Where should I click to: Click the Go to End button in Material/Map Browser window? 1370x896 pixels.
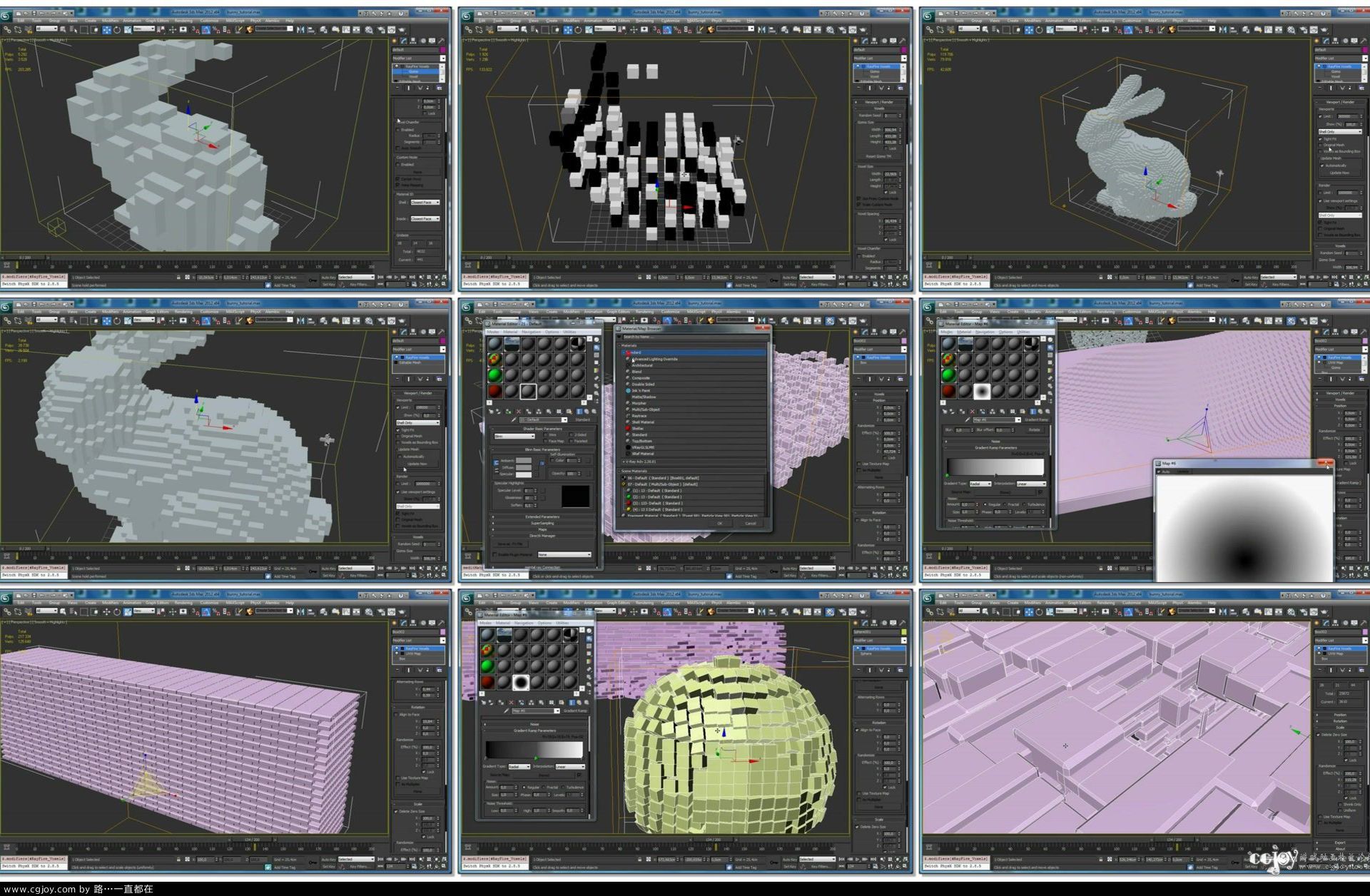(873, 568)
